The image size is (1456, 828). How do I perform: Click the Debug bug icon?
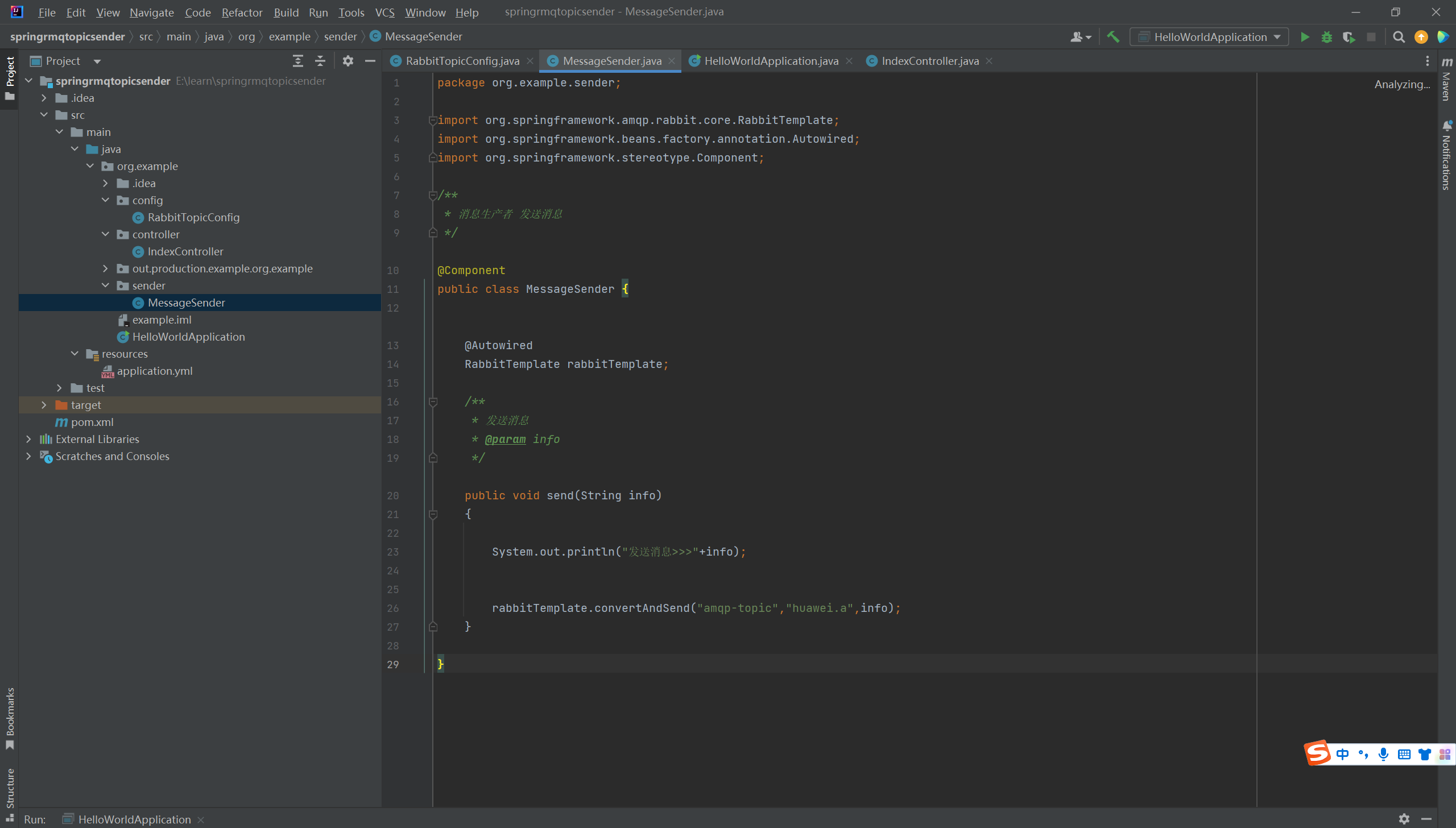click(1327, 37)
